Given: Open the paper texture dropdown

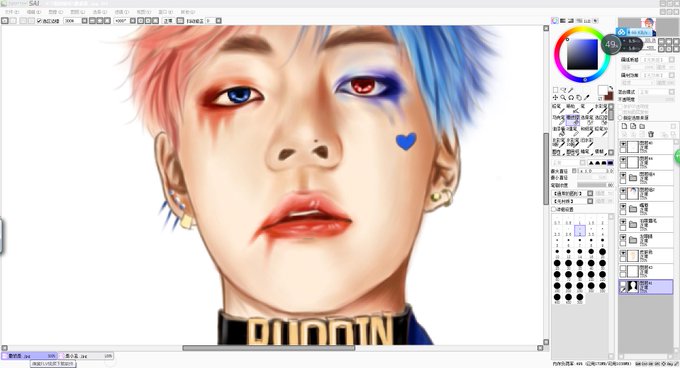Looking at the screenshot, I should tap(672, 59).
